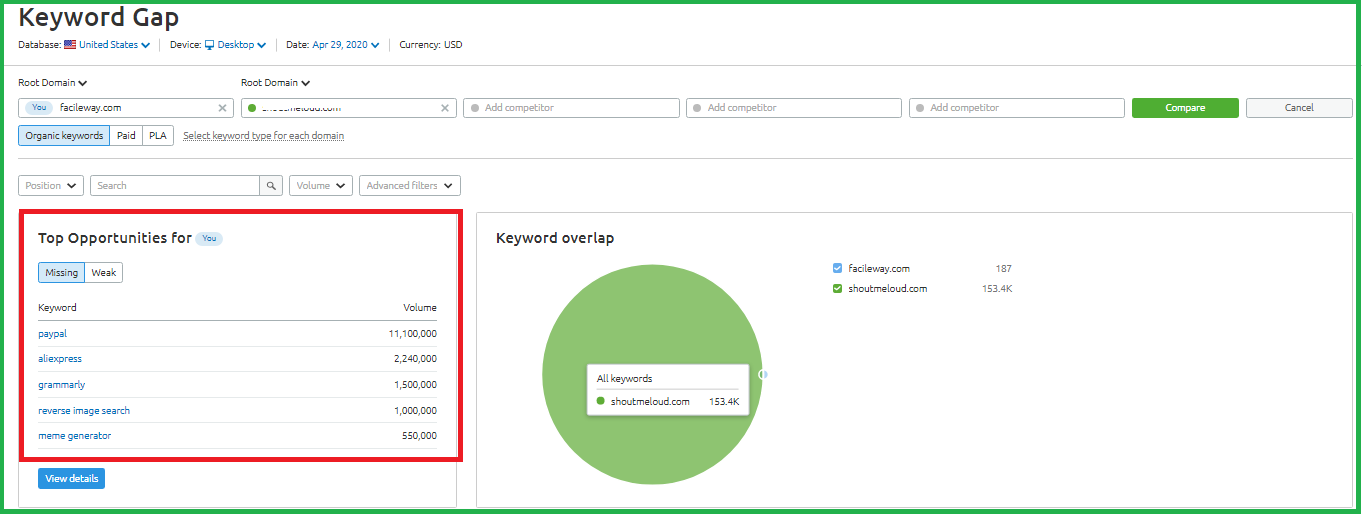This screenshot has height=517, width=1362.
Task: Open the reverse image search keyword link
Action: coord(84,411)
